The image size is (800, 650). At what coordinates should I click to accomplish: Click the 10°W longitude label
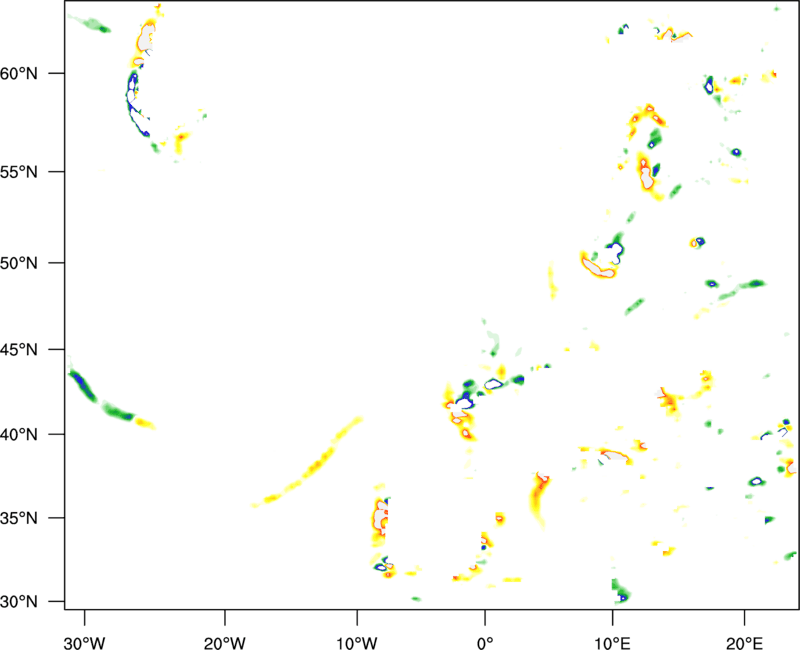click(357, 643)
